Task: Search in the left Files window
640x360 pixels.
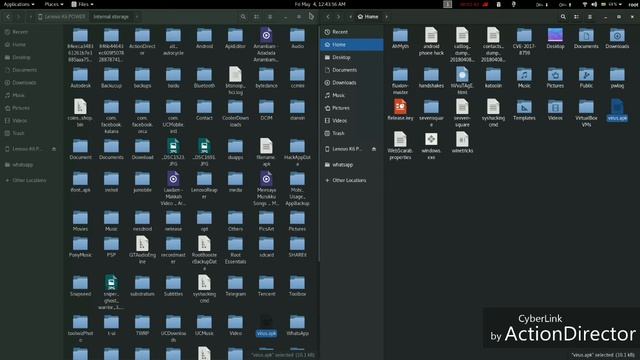Action: point(243,17)
